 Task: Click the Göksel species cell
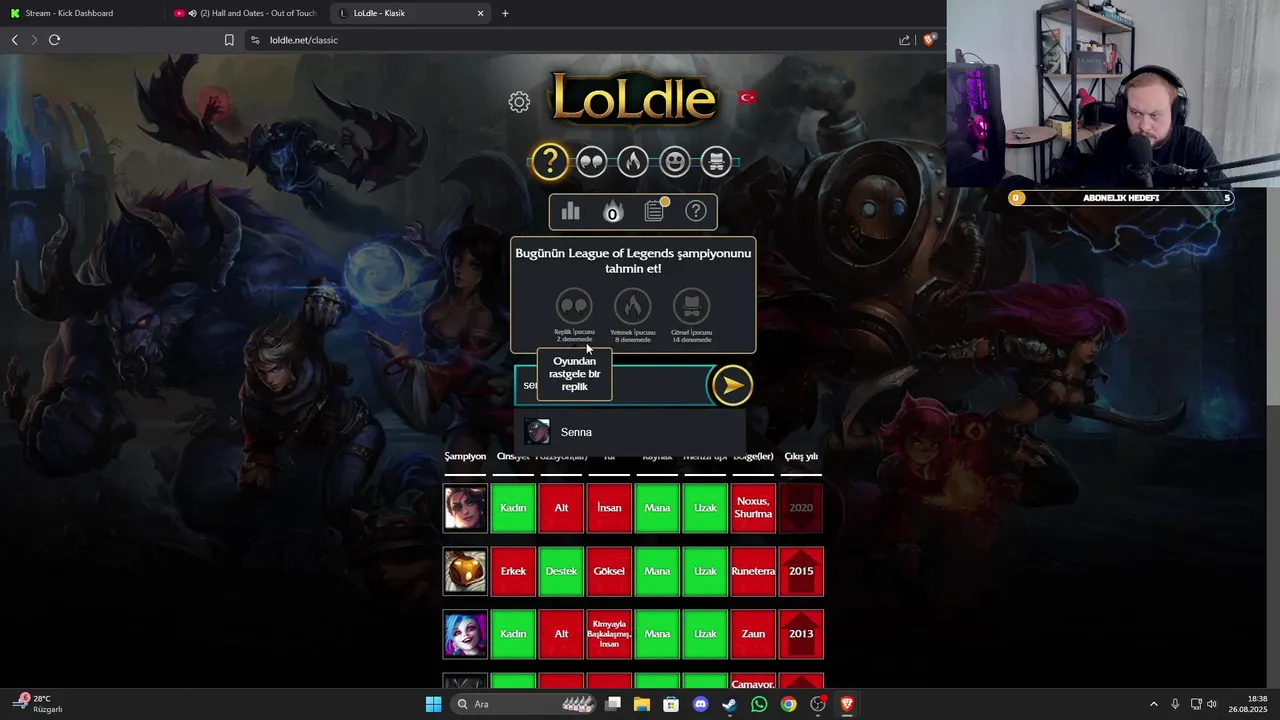(609, 571)
